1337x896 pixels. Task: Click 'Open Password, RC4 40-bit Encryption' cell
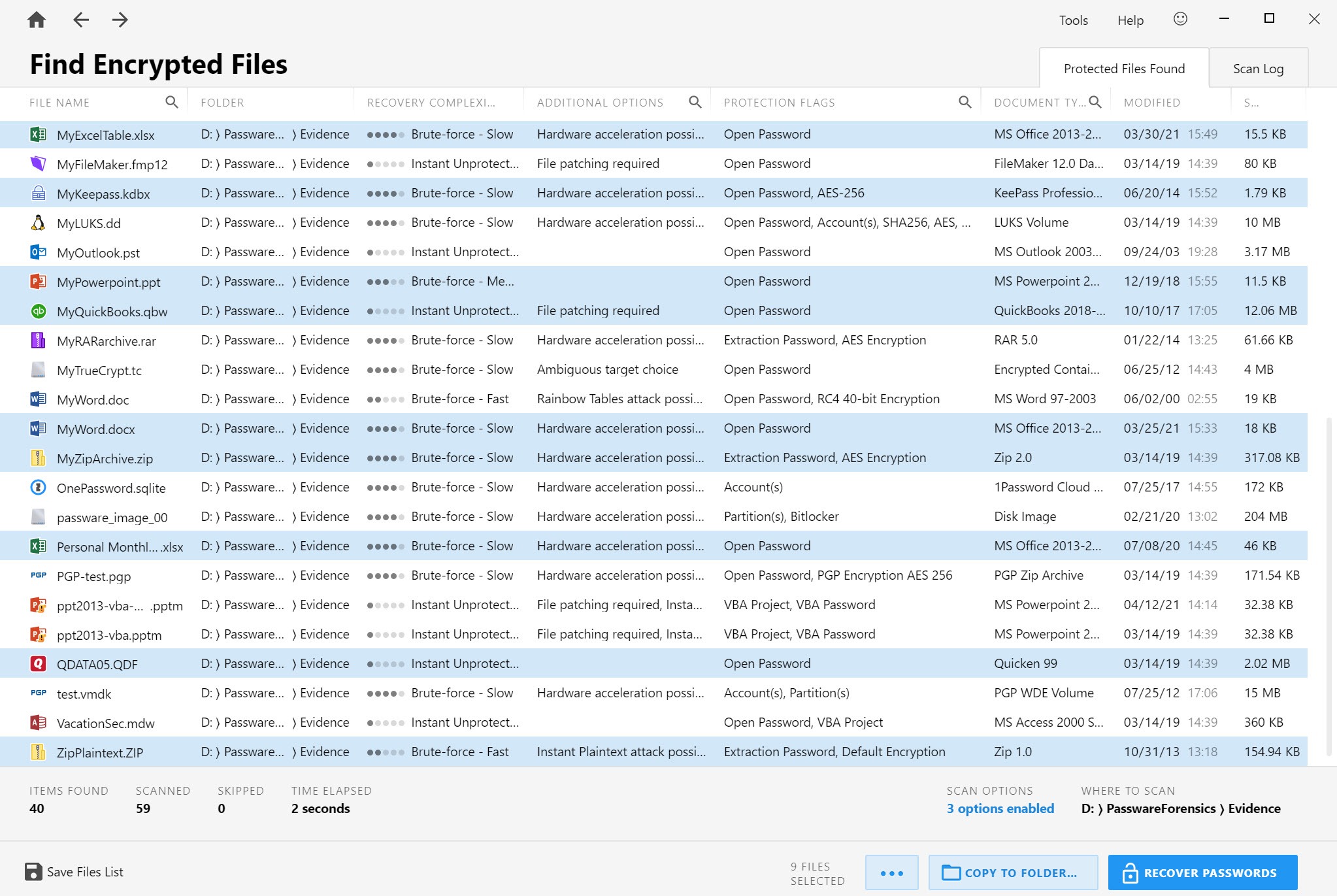pyautogui.click(x=832, y=399)
